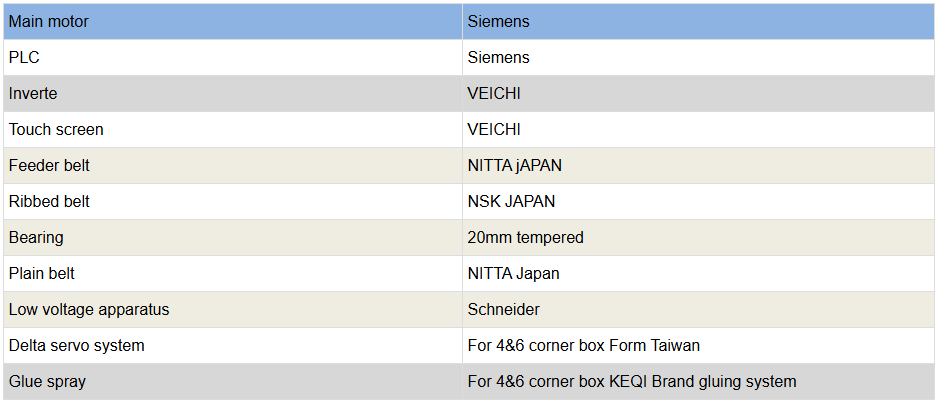Select the Siemens value in PLC row
This screenshot has width=943, height=401.
click(x=498, y=57)
